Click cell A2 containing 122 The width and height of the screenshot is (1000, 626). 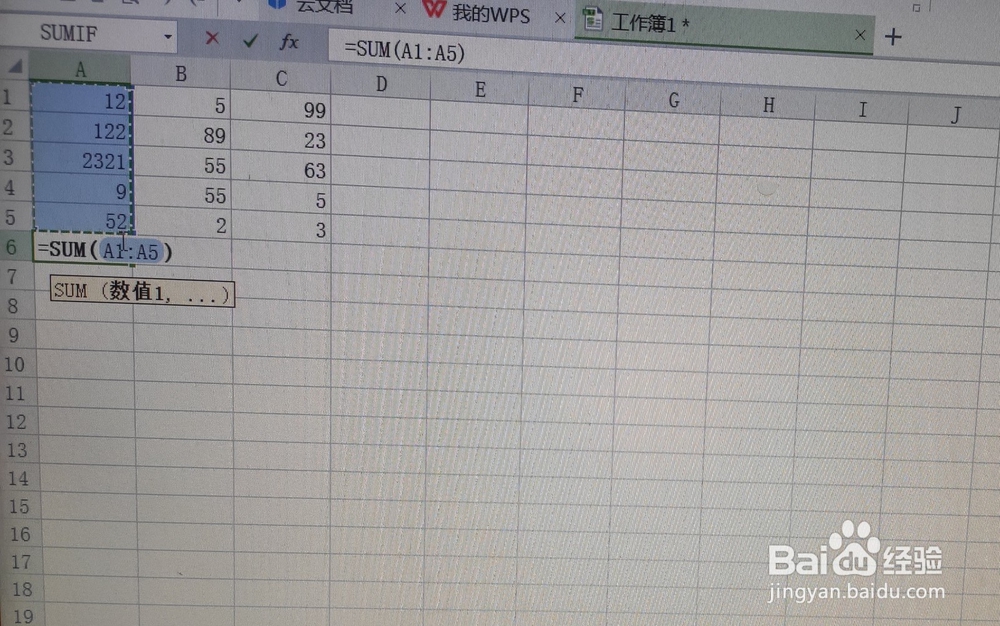pos(82,129)
